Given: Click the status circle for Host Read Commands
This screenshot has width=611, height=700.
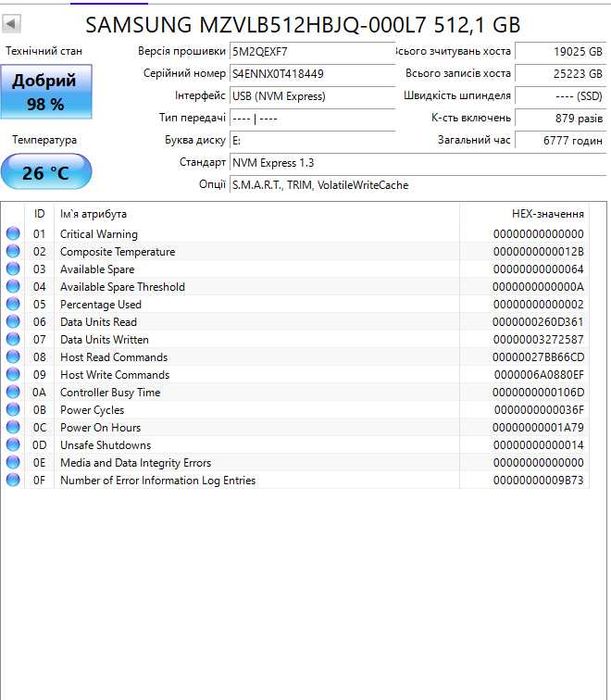Looking at the screenshot, I should [13, 357].
